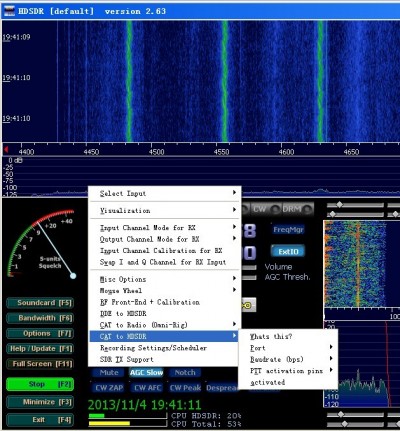Image resolution: width=400 pixels, height=431 pixels.
Task: Click Whats this? in submenu
Action: [x=289, y=336]
